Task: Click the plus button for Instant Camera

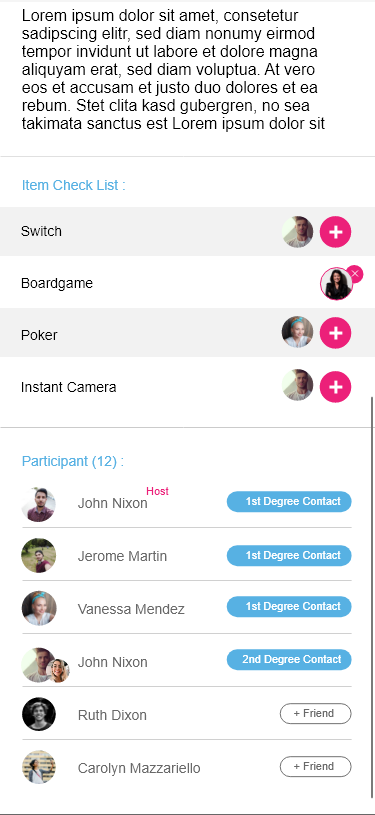Action: tap(335, 387)
